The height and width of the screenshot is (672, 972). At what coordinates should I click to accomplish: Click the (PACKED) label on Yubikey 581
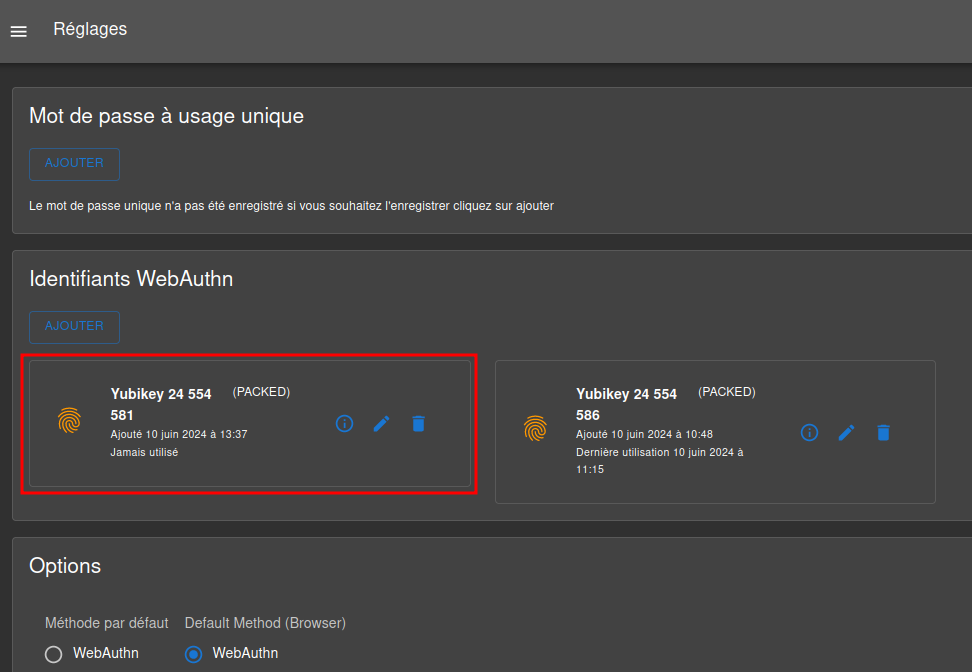point(261,392)
